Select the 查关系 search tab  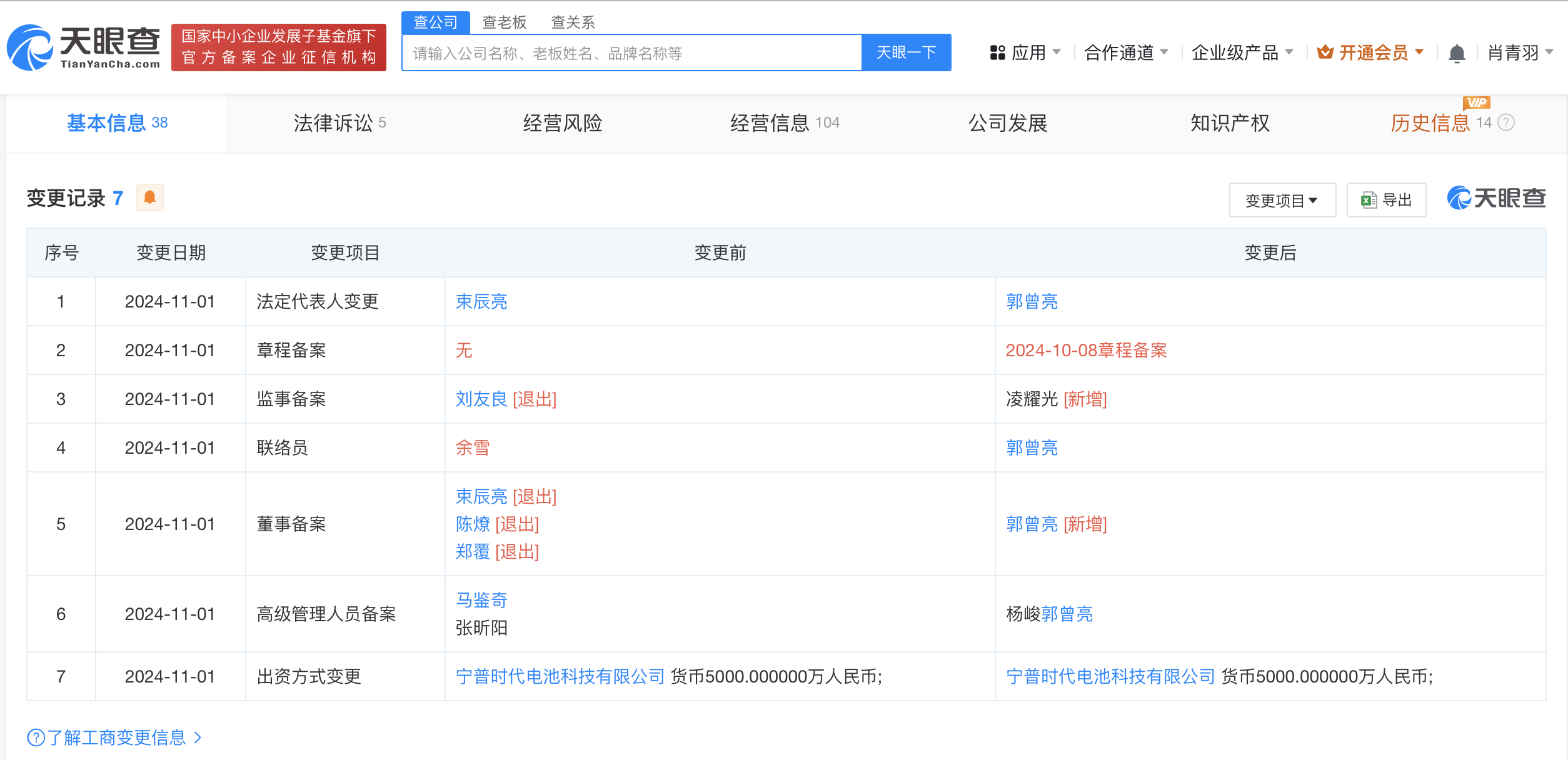pyautogui.click(x=573, y=22)
